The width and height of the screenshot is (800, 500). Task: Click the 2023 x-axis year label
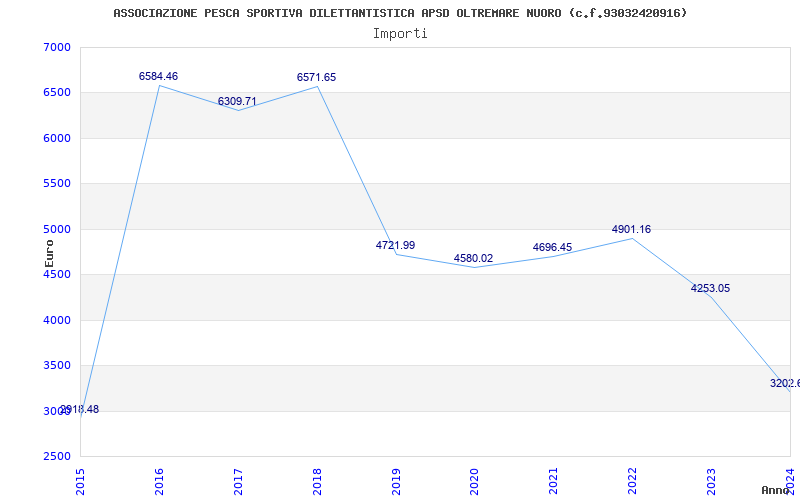coord(711,481)
